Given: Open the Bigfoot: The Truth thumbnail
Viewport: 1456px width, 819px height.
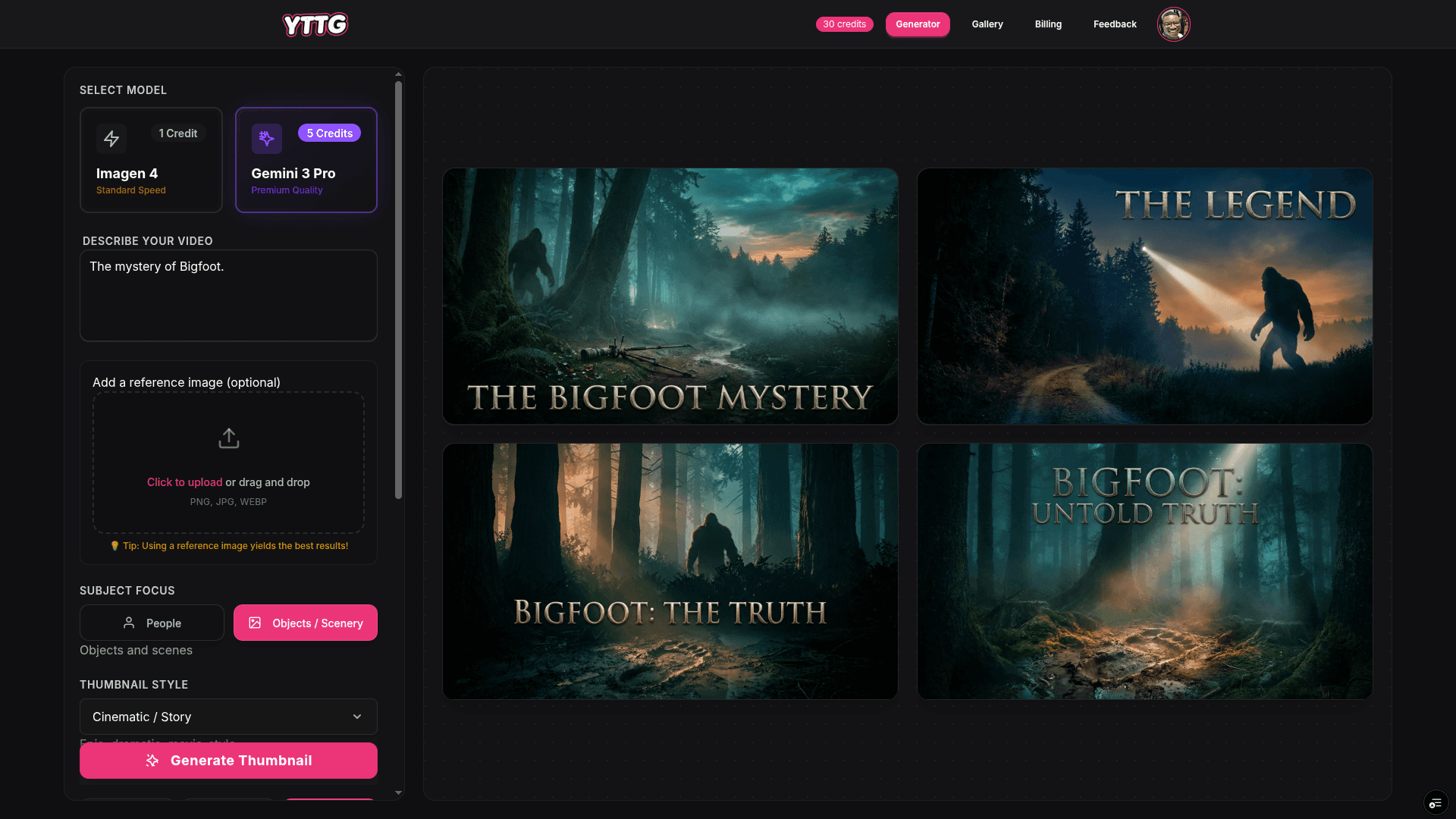Looking at the screenshot, I should click(x=670, y=570).
